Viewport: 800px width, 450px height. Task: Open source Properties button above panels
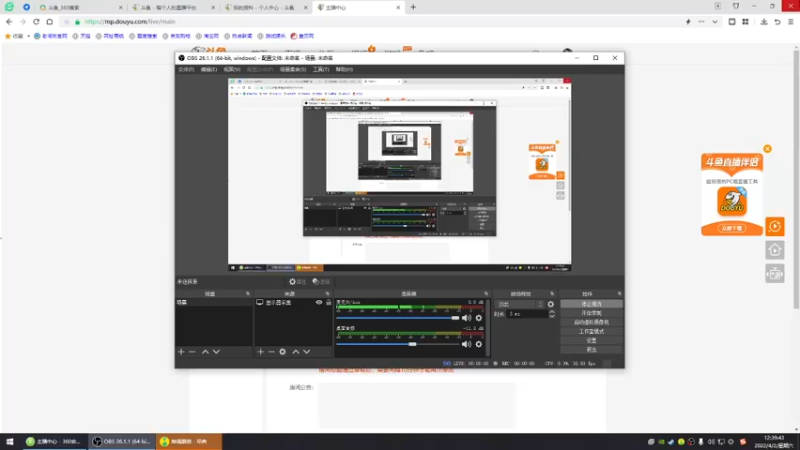pos(297,282)
